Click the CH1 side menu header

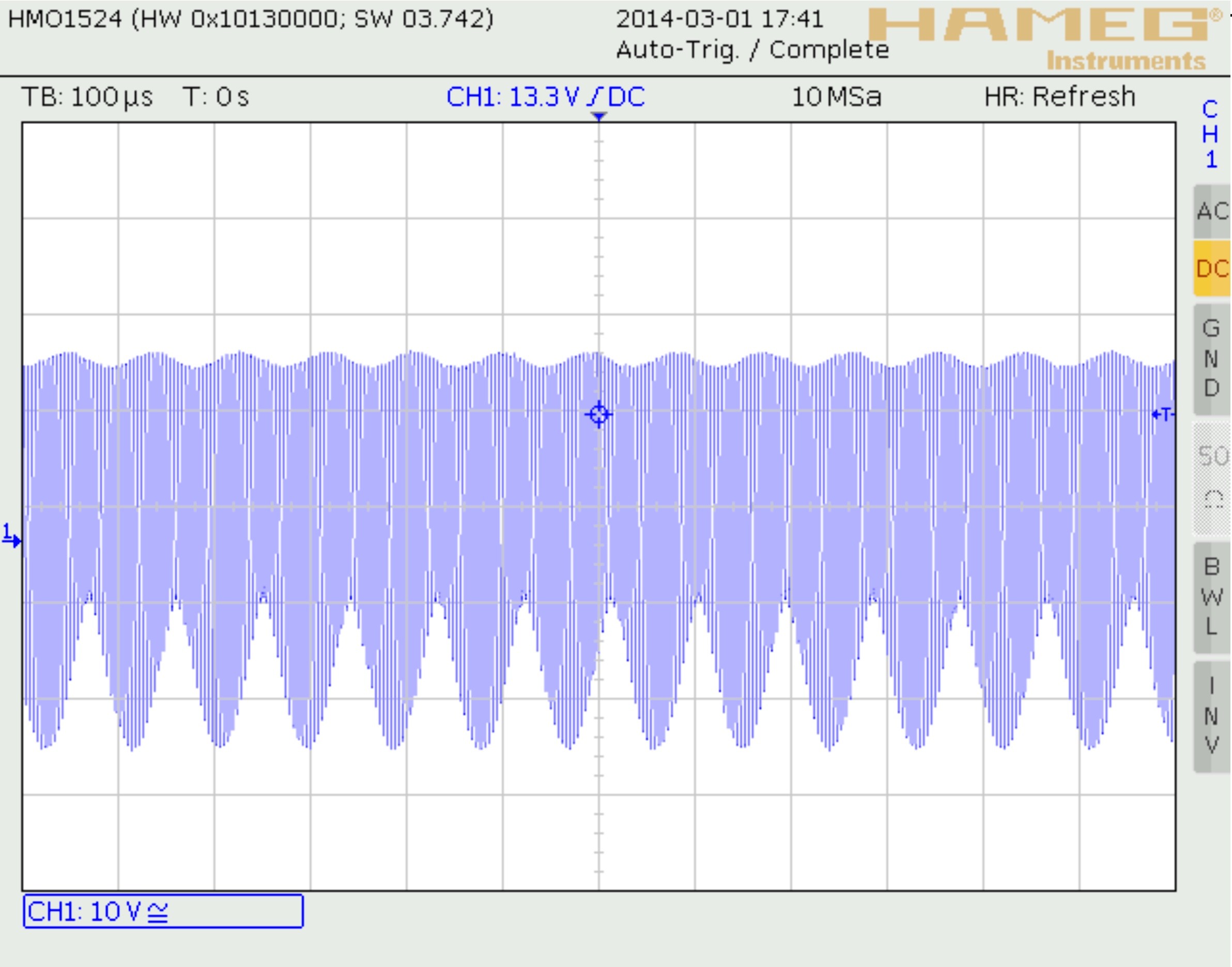pyautogui.click(x=1211, y=135)
